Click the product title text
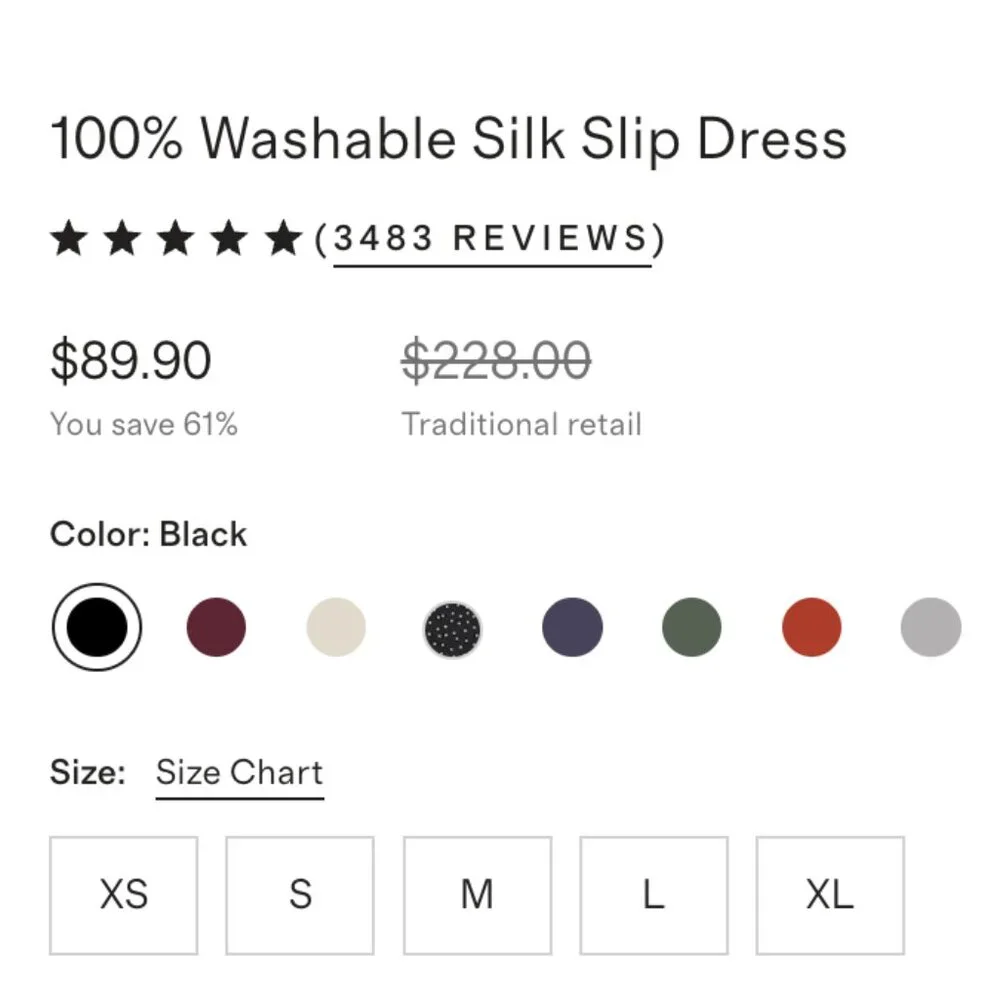Viewport: 1000px width, 1000px height. tap(448, 140)
